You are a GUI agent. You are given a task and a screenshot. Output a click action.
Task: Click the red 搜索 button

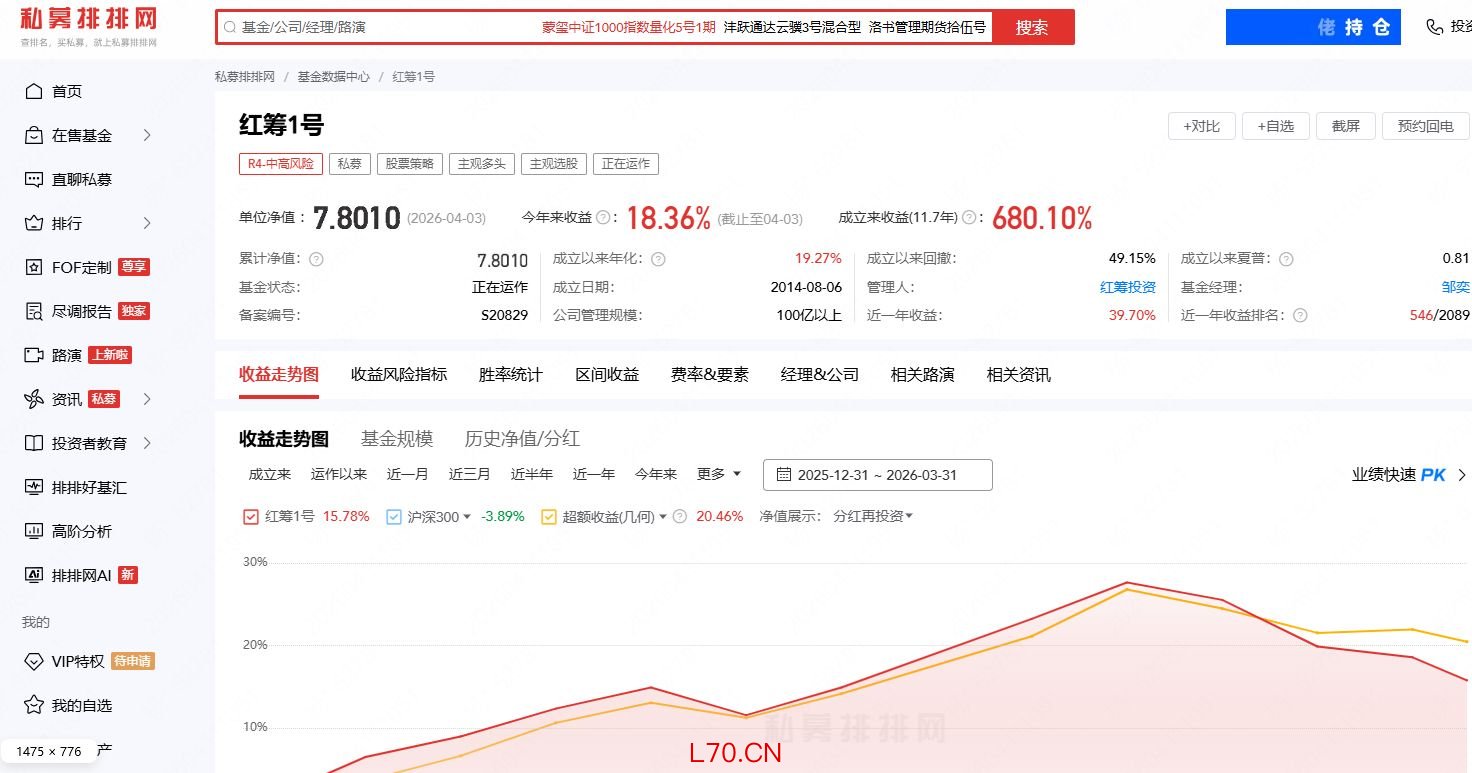click(x=1032, y=27)
